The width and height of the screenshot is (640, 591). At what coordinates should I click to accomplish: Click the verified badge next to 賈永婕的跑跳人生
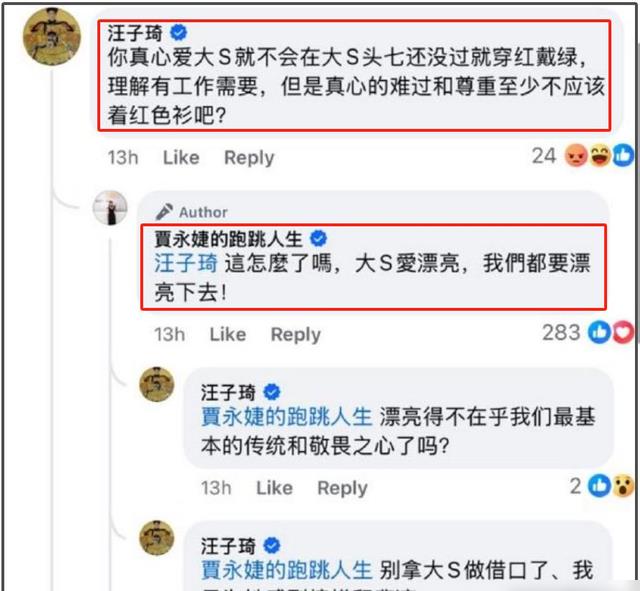click(x=318, y=238)
